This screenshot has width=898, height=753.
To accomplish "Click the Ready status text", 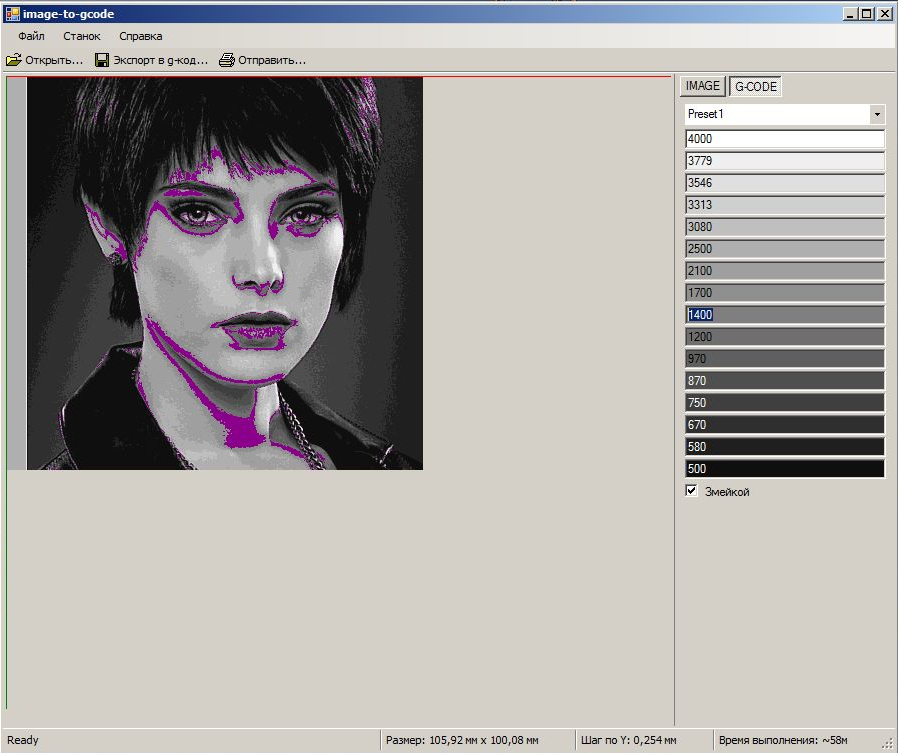I will coord(23,740).
